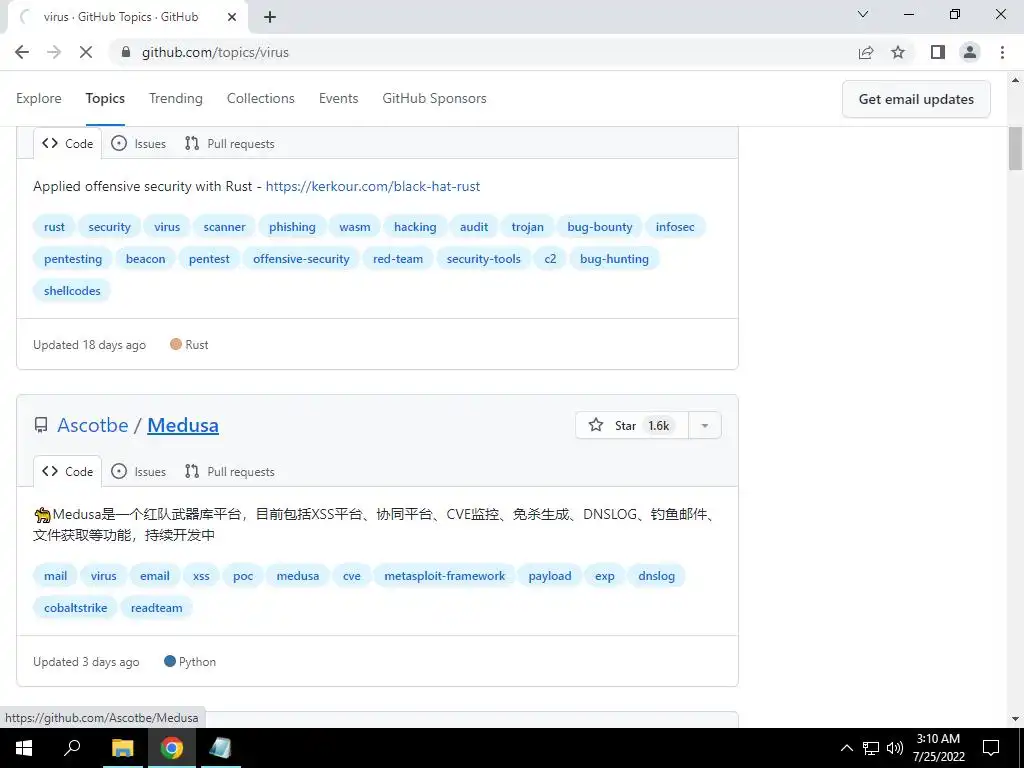
Task: Open the volume control in system tray
Action: click(x=895, y=748)
